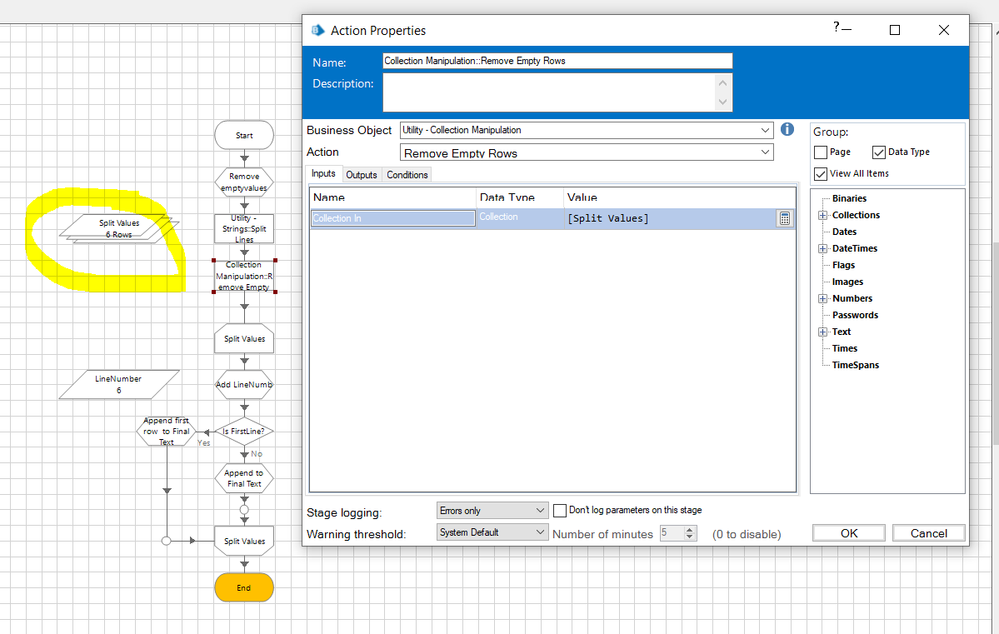Toggle the View All Items checkbox
Viewport: 999px width, 634px height.
821,174
